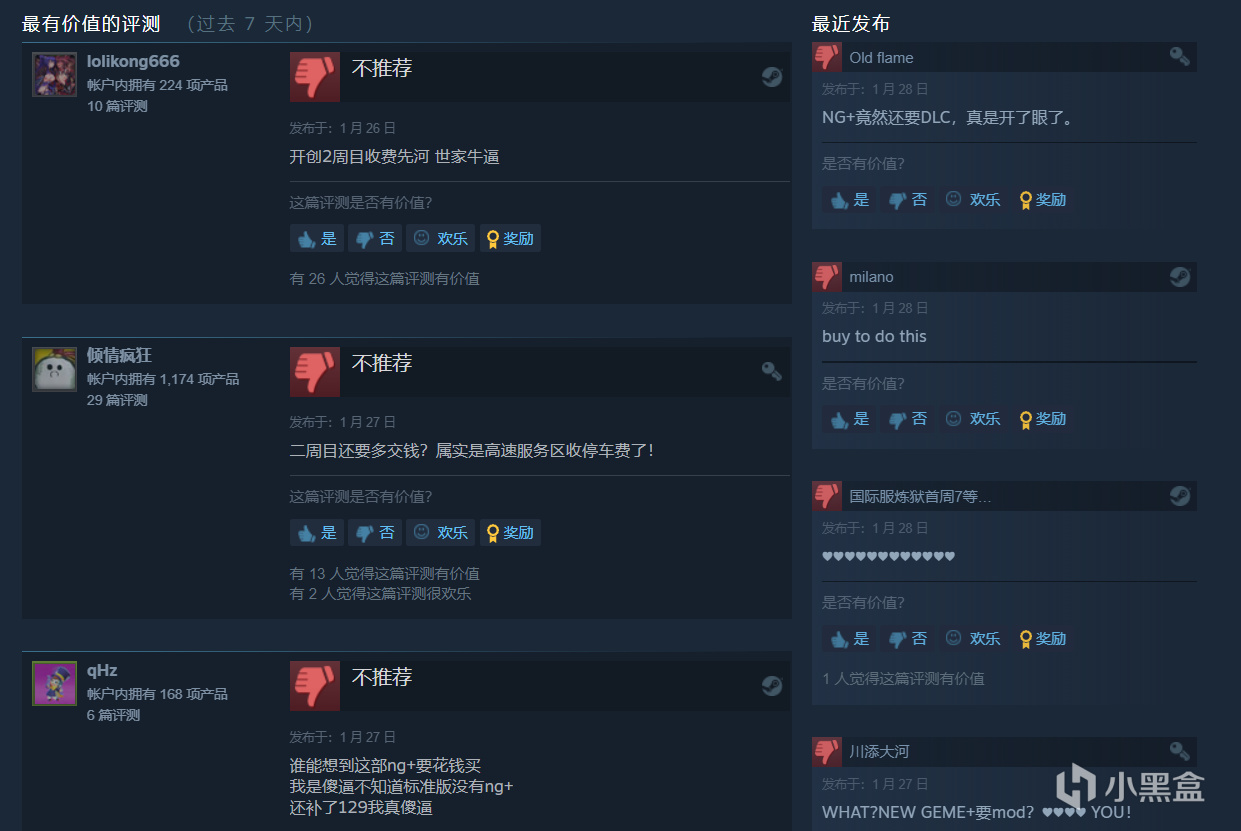Open qHz's avatar thumbnail

click(54, 683)
